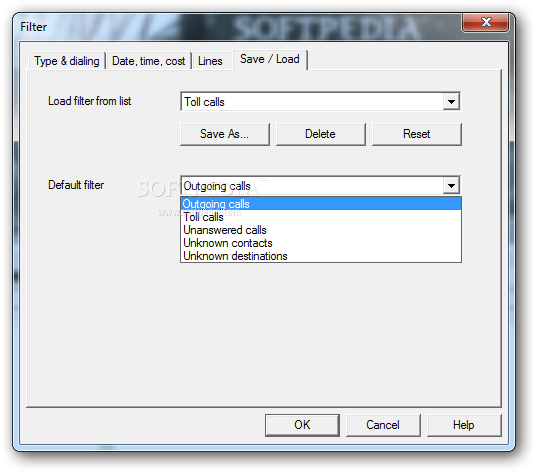Select Unknown destinations from the list
Viewport: 536px width, 472px height.
(x=321, y=256)
